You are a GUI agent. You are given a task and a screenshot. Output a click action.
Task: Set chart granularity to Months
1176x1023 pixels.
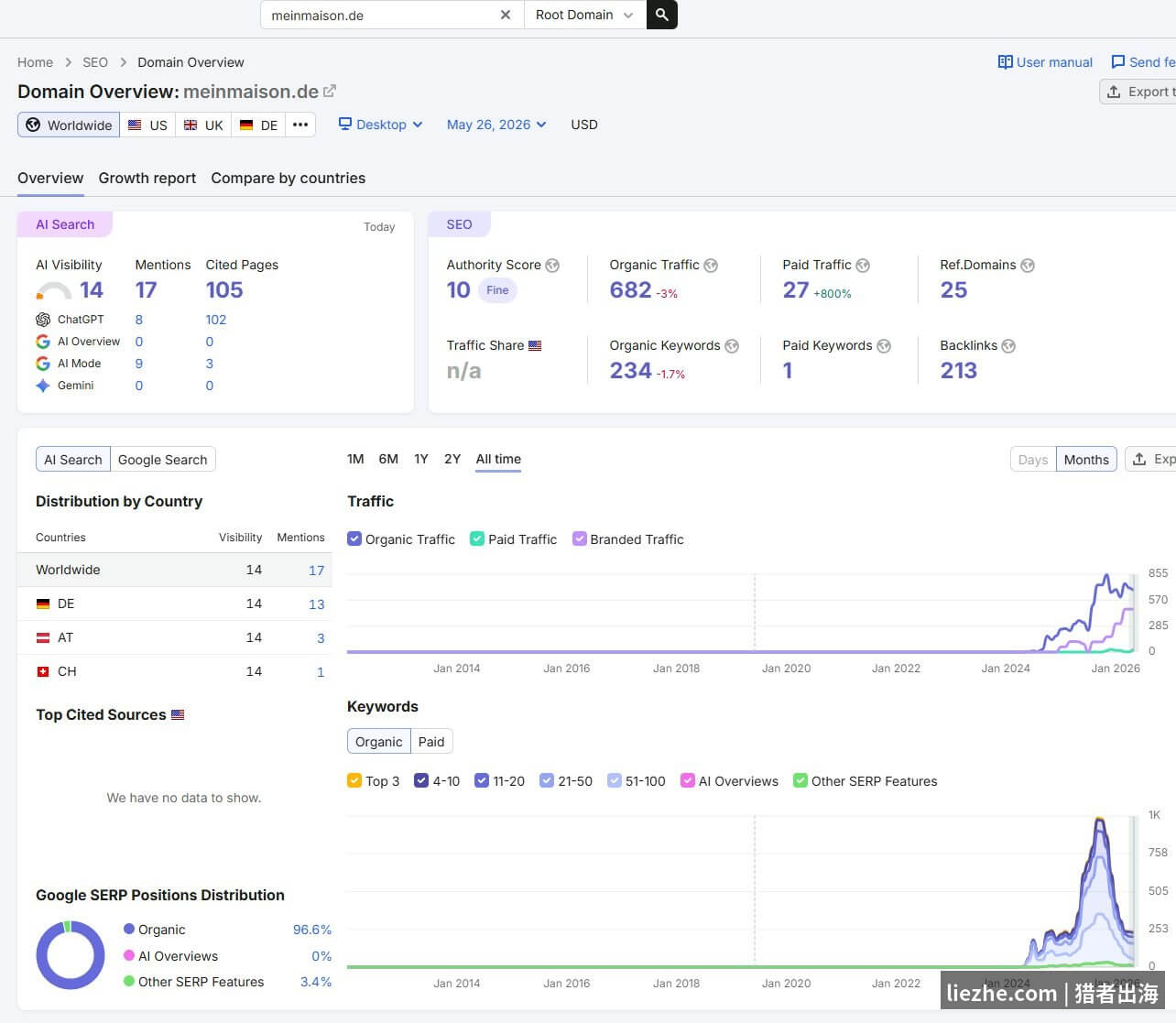[x=1086, y=460]
